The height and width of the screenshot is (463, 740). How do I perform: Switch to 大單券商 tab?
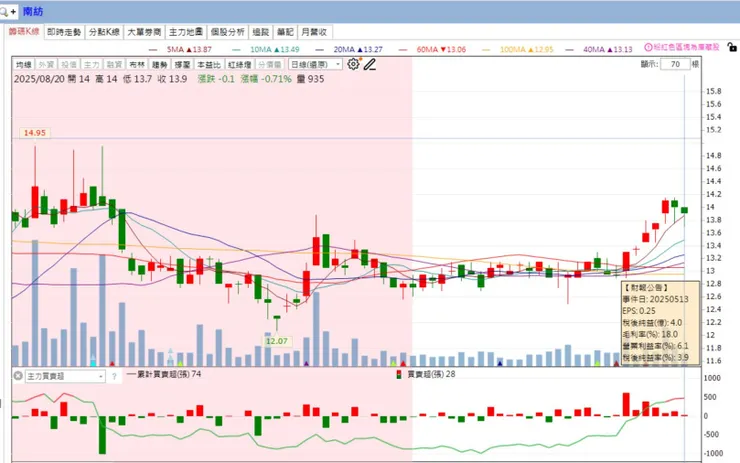(144, 32)
